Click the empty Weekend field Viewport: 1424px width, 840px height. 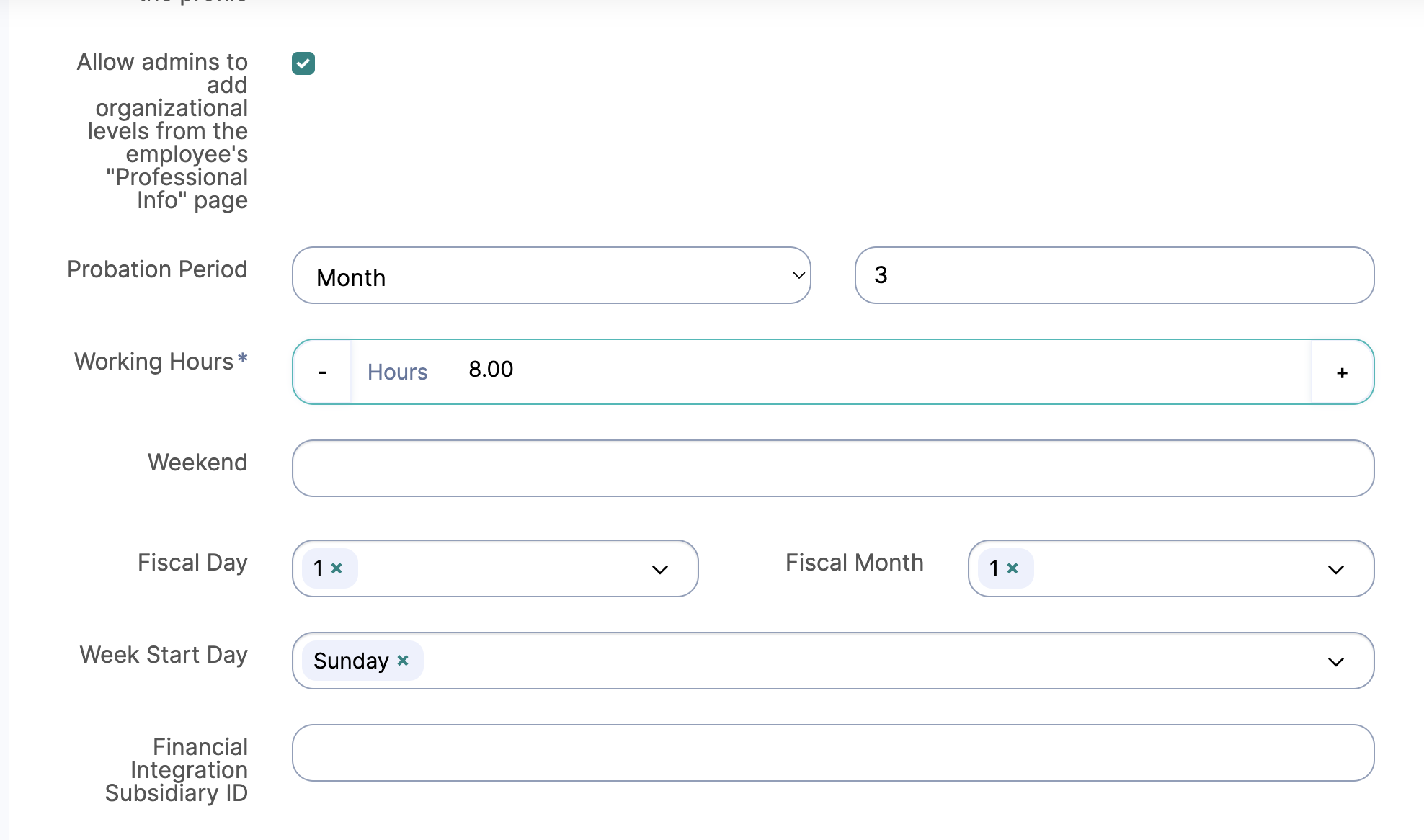click(832, 468)
